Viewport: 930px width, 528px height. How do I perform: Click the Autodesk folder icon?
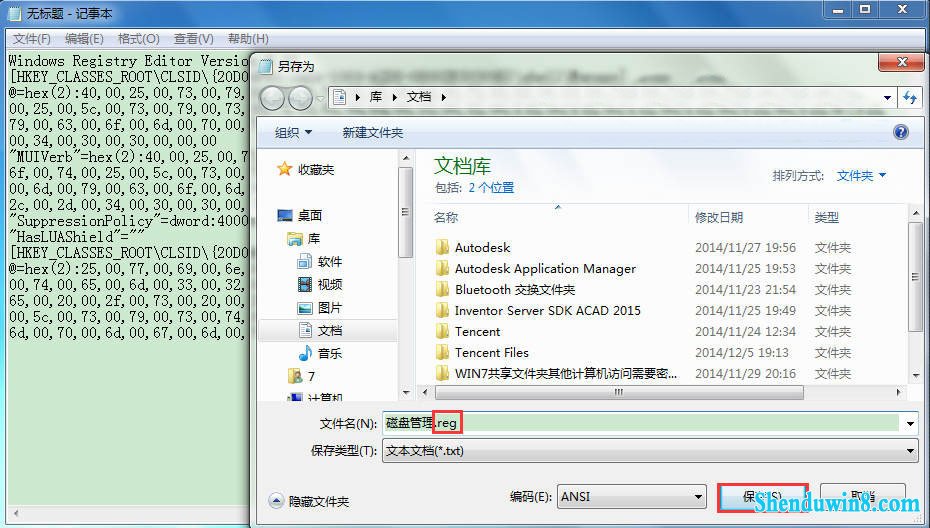[442, 247]
